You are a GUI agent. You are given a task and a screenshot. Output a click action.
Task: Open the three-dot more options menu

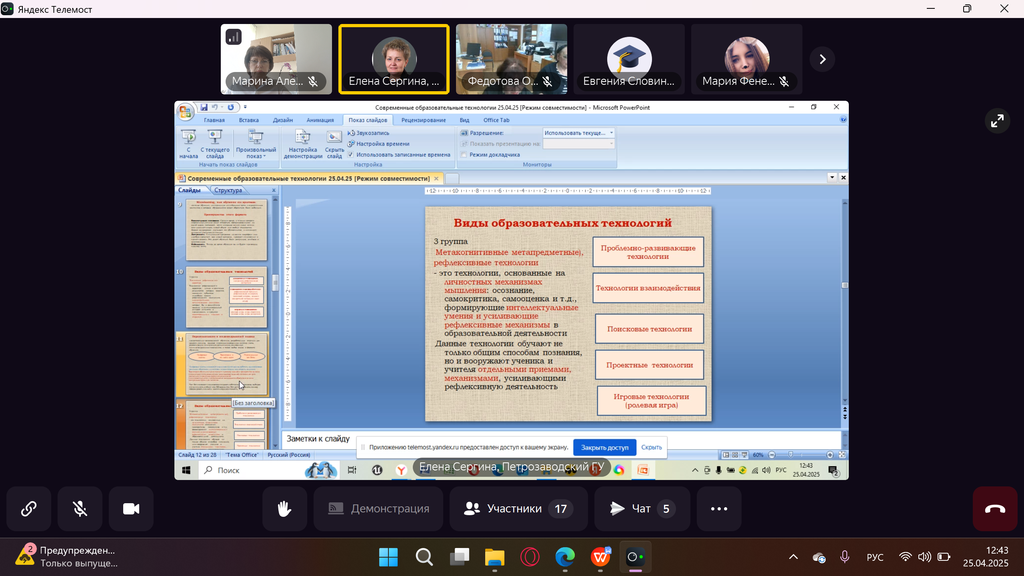click(718, 509)
